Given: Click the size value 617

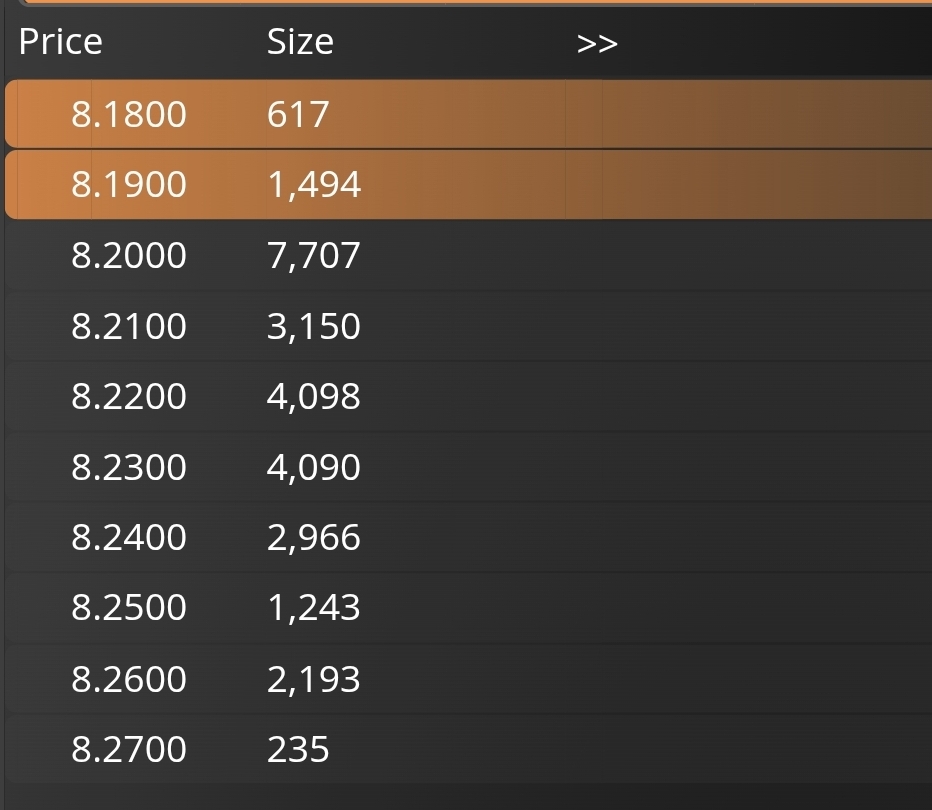Looking at the screenshot, I should point(298,115).
